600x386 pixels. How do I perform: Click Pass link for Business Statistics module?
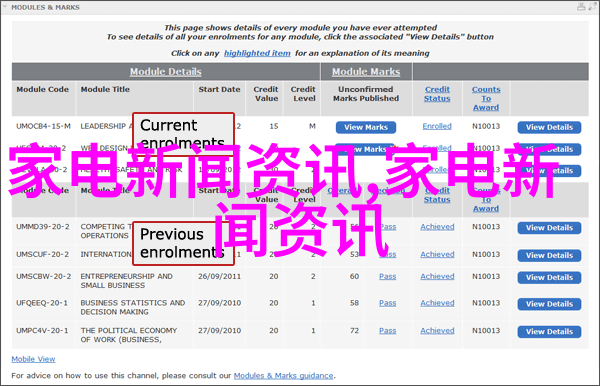tap(388, 303)
